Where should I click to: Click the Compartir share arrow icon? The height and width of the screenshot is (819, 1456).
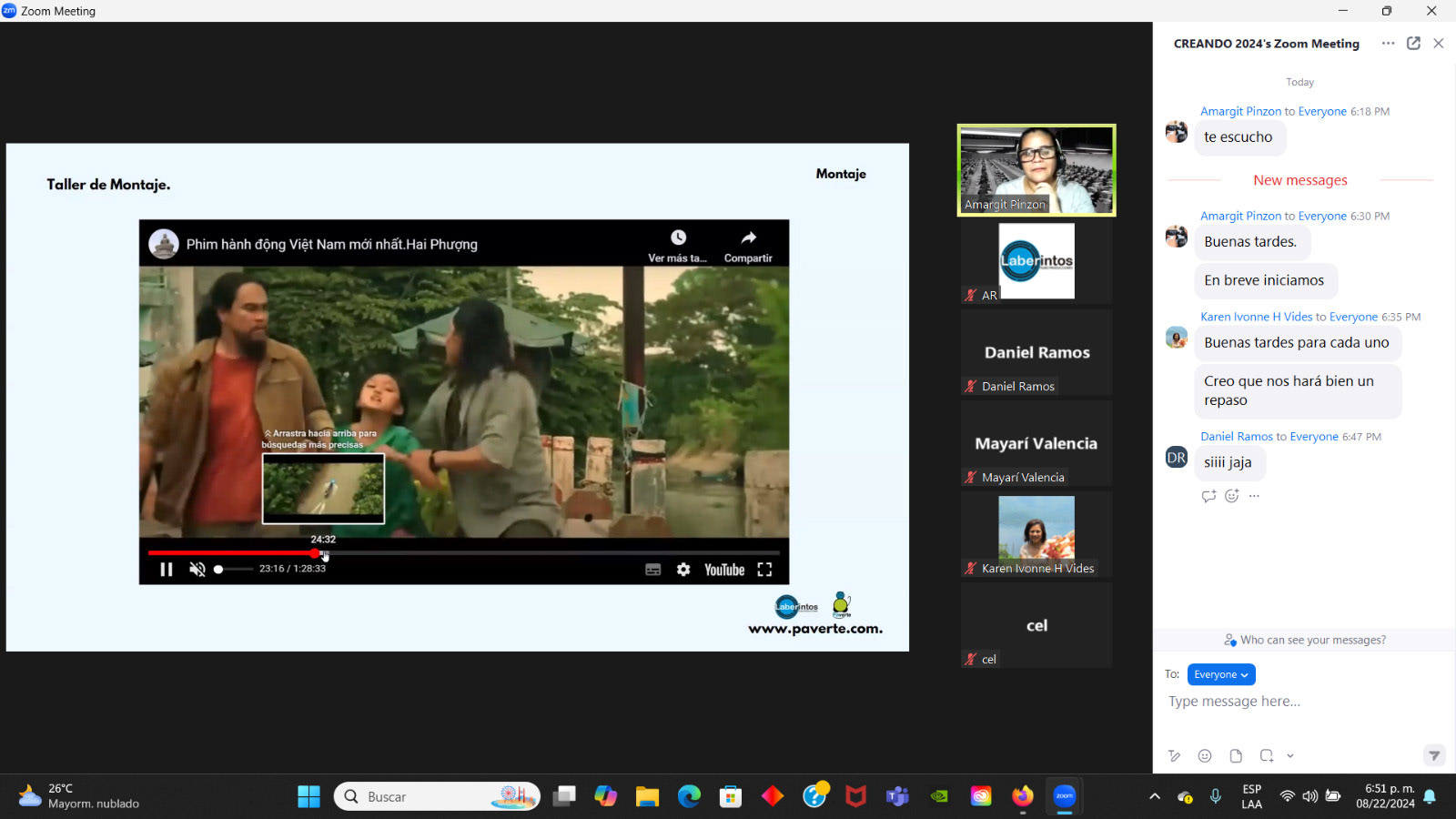click(748, 238)
